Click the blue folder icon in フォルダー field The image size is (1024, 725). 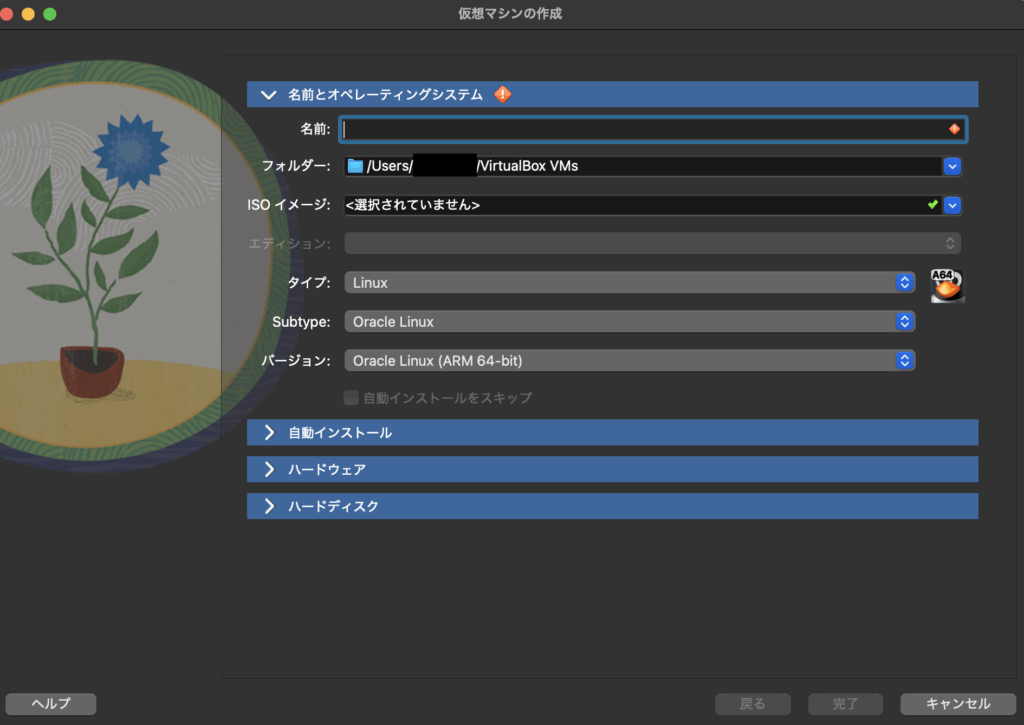[x=355, y=166]
